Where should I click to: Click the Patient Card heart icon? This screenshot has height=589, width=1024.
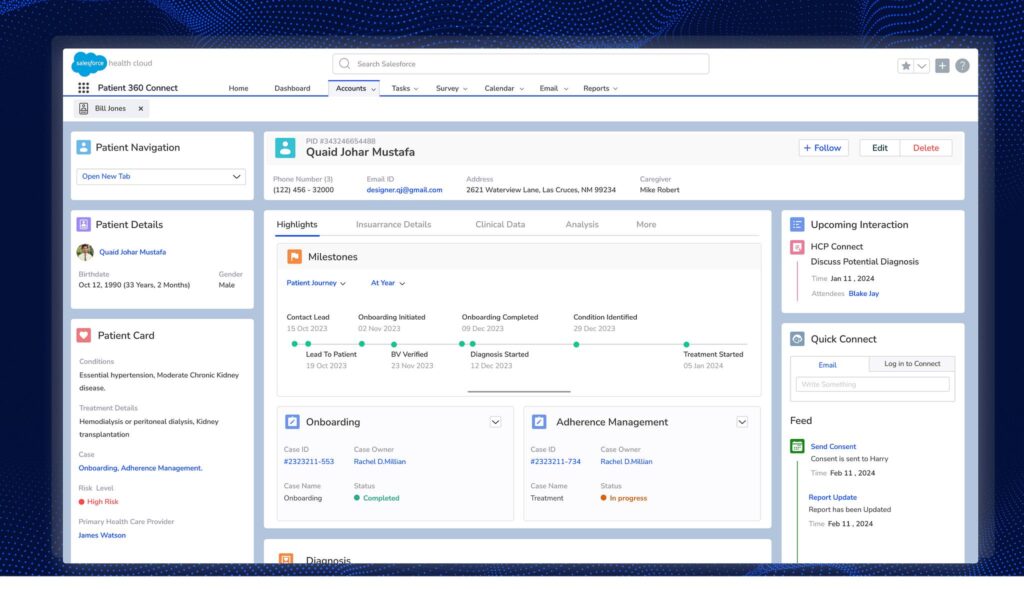[84, 335]
